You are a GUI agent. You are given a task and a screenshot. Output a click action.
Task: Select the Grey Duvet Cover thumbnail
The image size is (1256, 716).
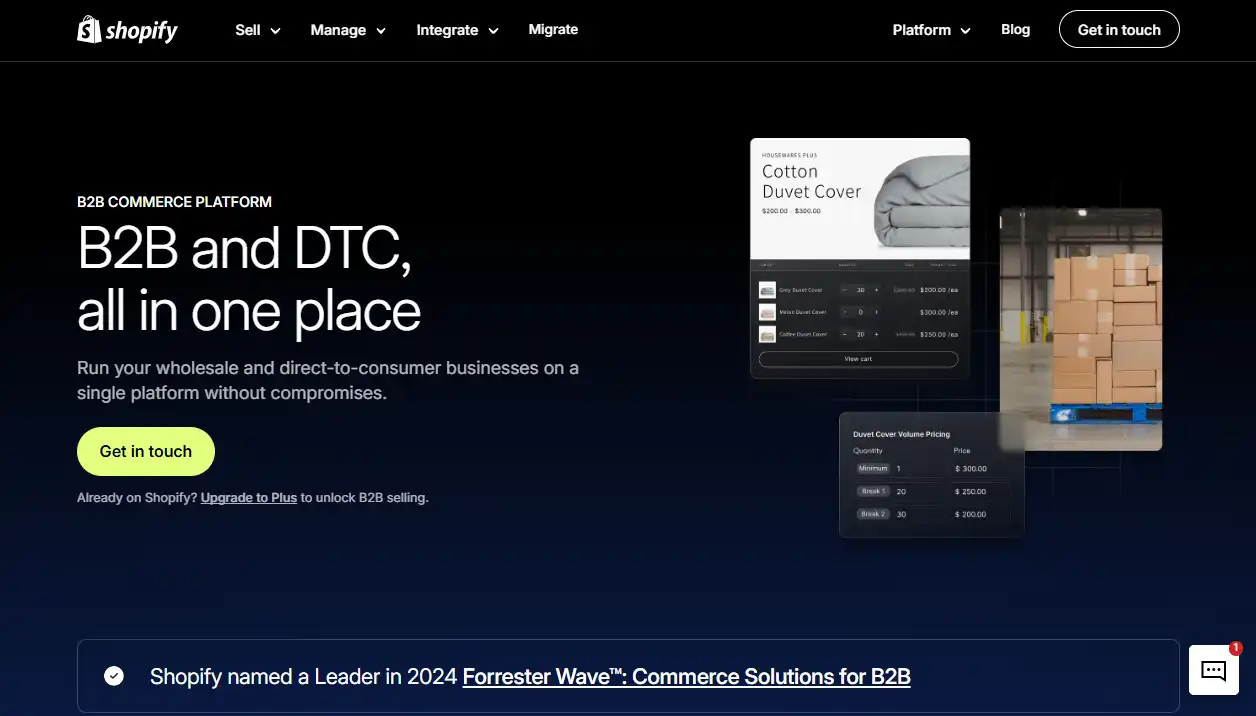point(767,290)
